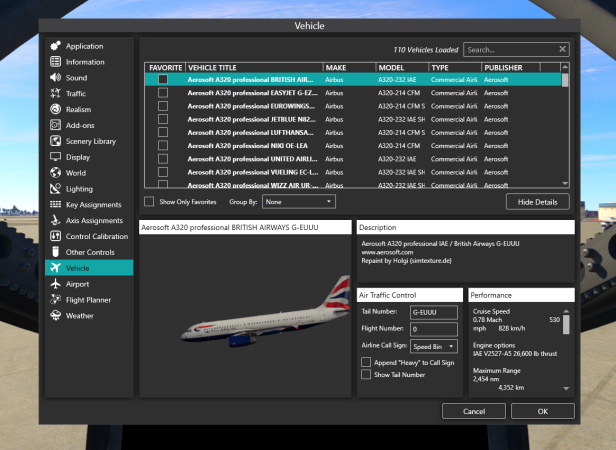Go to Scenery Library section

click(x=89, y=141)
